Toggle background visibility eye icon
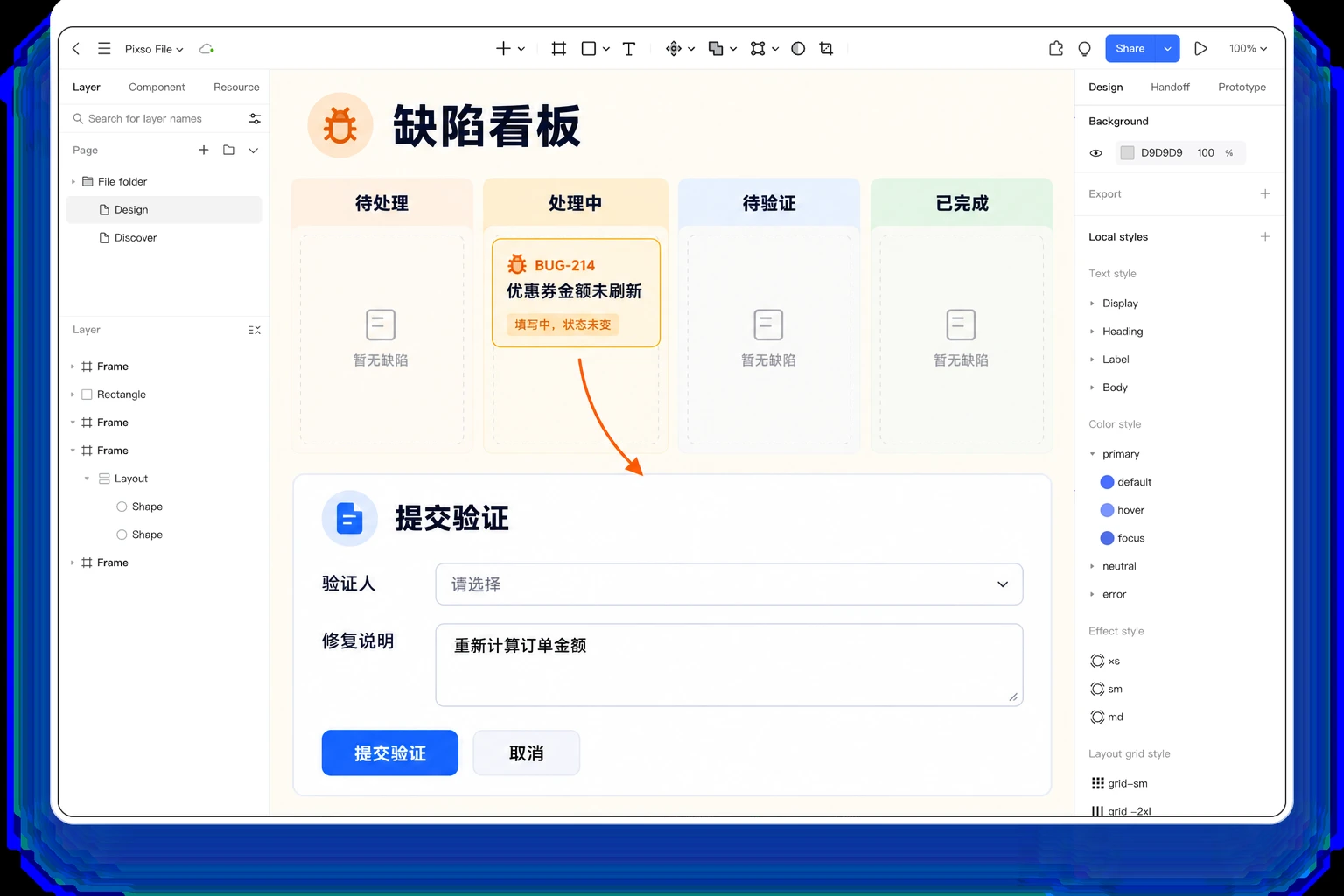 click(1095, 153)
